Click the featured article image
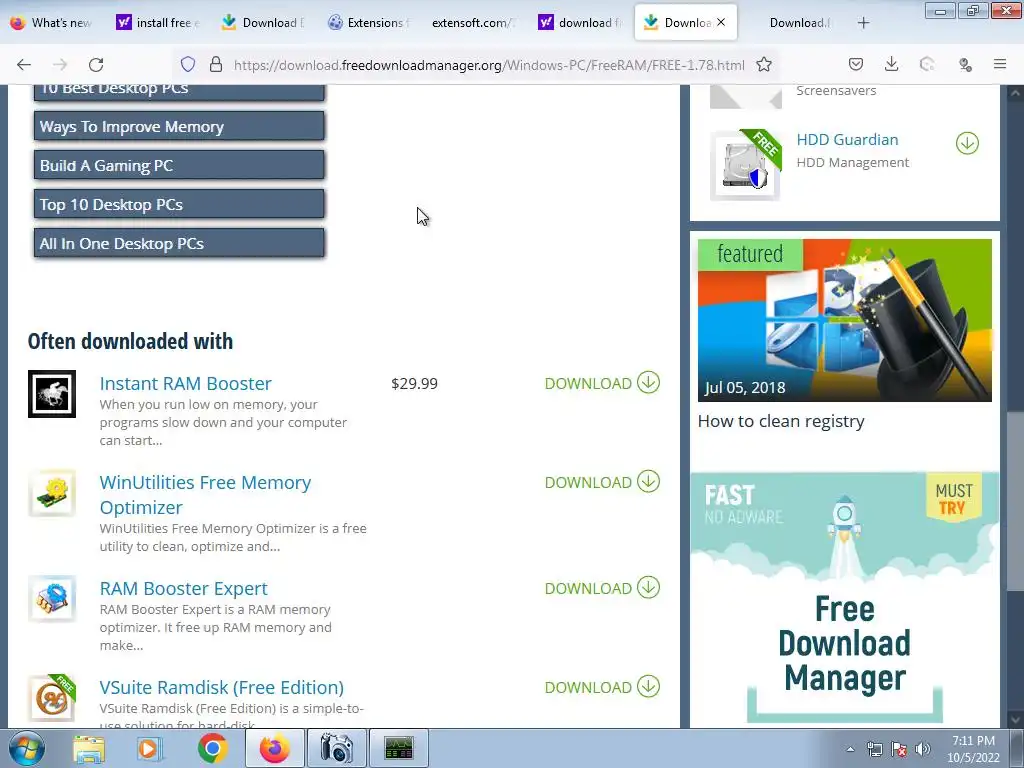Image resolution: width=1024 pixels, height=768 pixels. click(x=844, y=320)
